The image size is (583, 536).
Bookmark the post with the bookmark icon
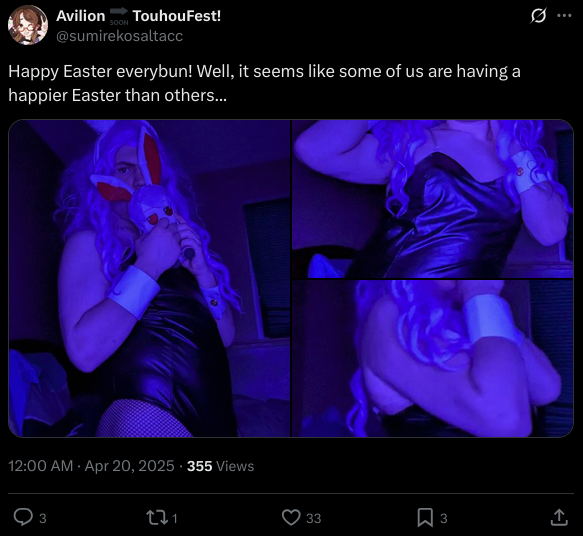pos(425,517)
